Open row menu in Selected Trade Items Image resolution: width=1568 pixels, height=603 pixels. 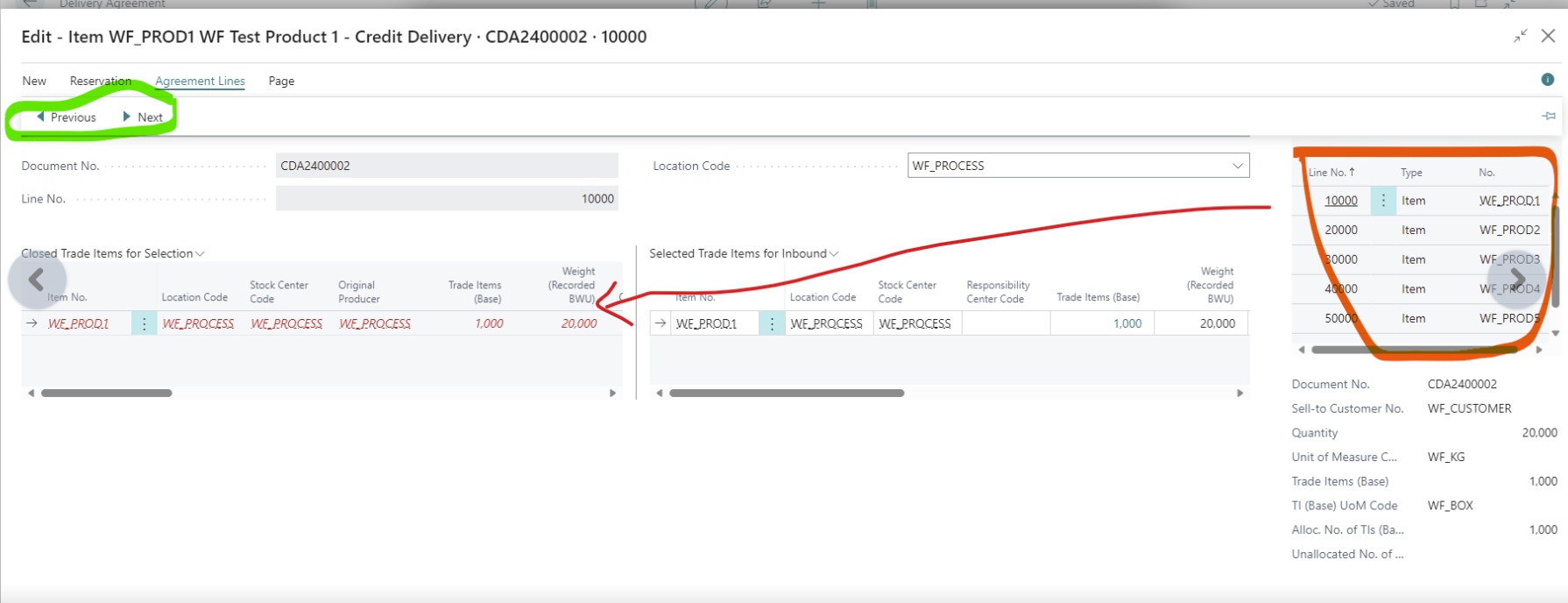pyautogui.click(x=772, y=324)
